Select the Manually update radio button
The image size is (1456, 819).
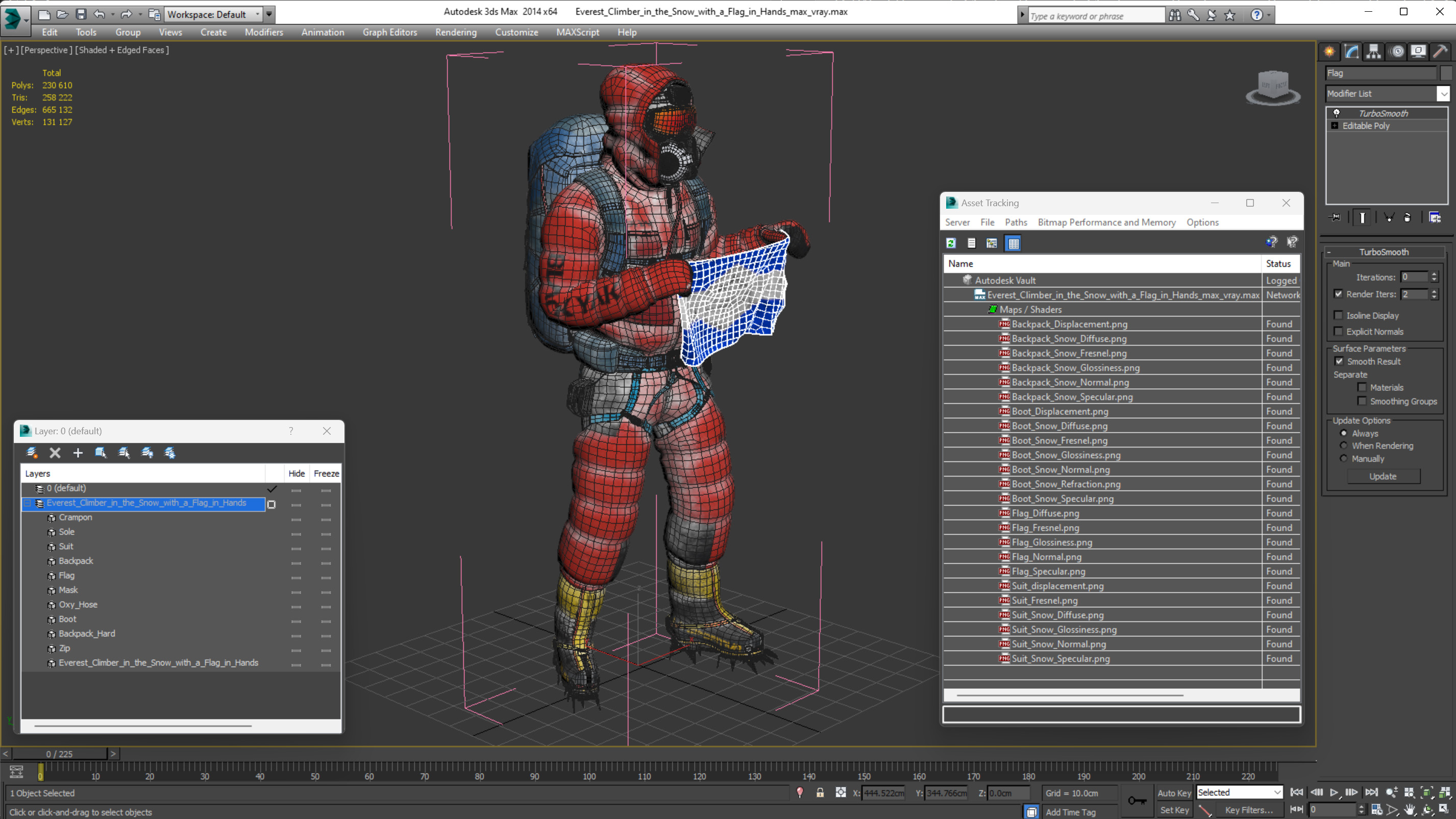[1344, 458]
